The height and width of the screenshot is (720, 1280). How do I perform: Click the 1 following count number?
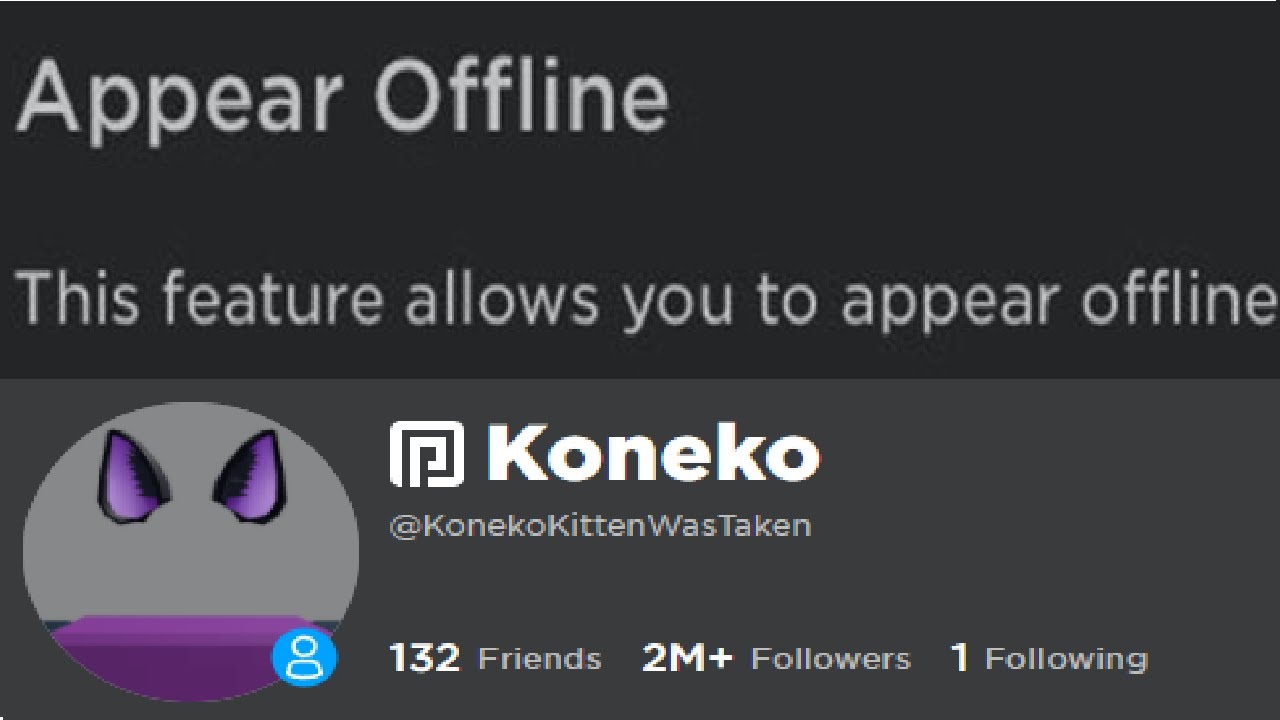point(960,658)
